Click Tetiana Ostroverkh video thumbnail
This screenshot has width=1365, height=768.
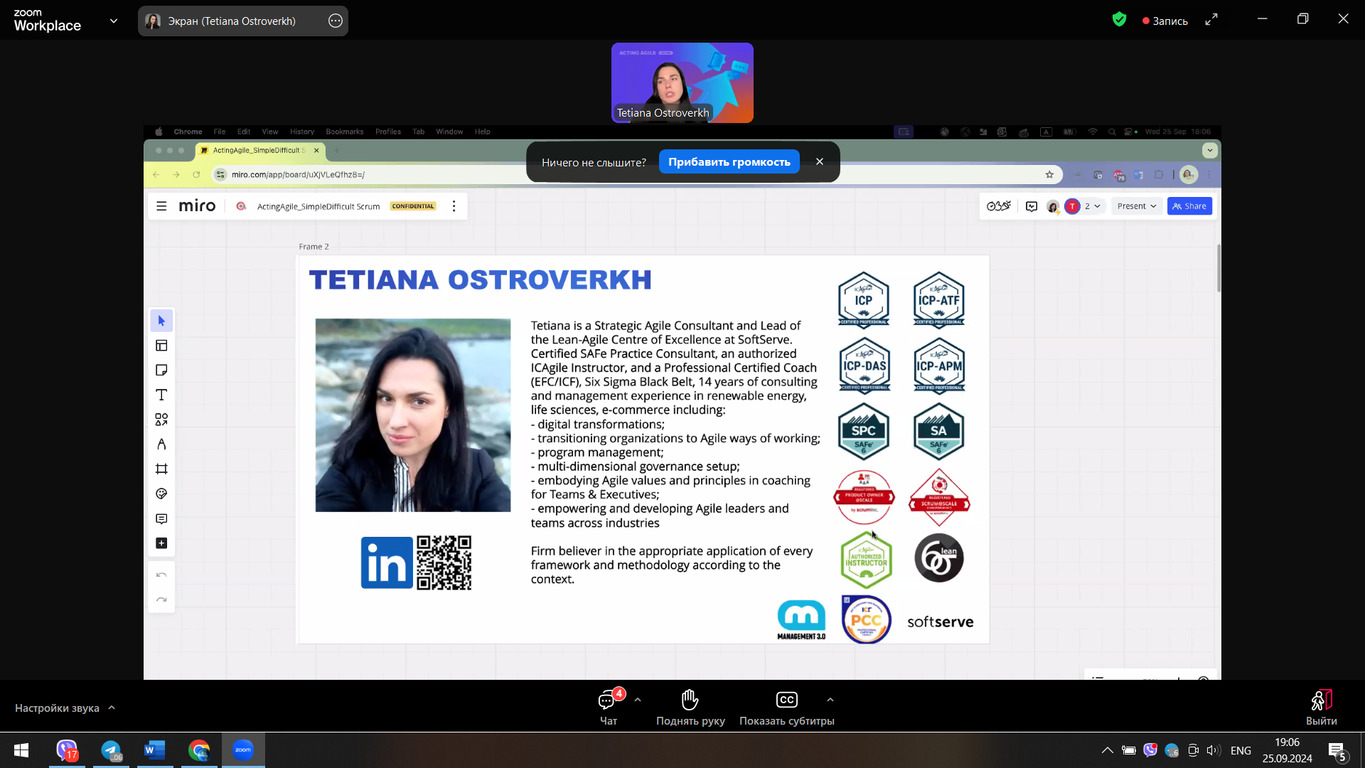click(x=682, y=82)
